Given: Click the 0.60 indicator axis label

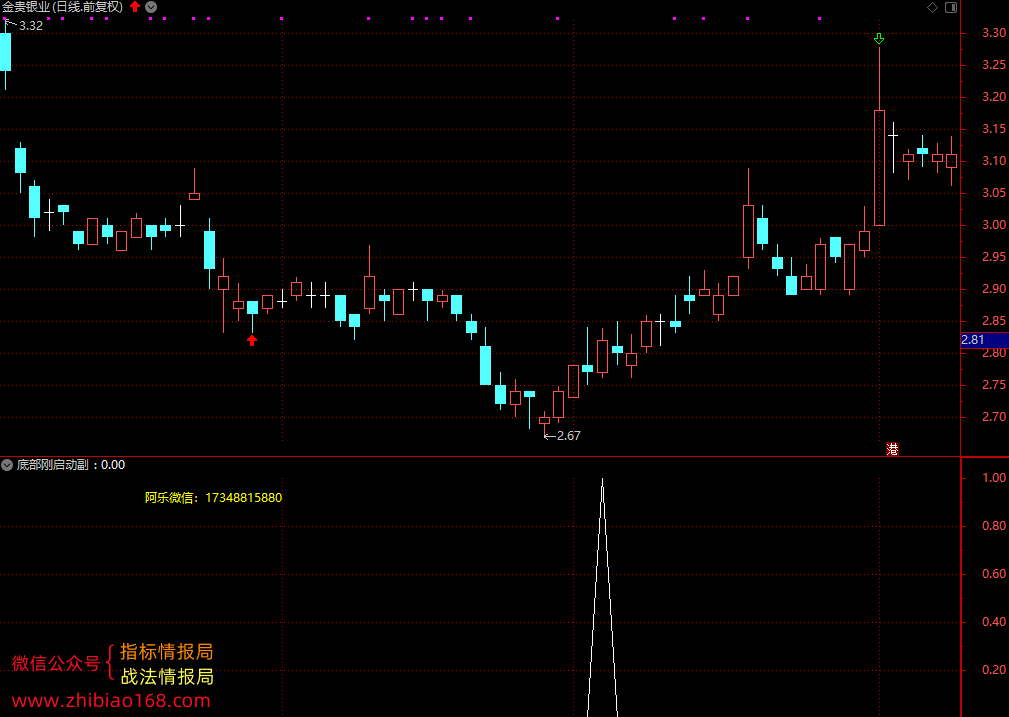Looking at the screenshot, I should [994, 573].
